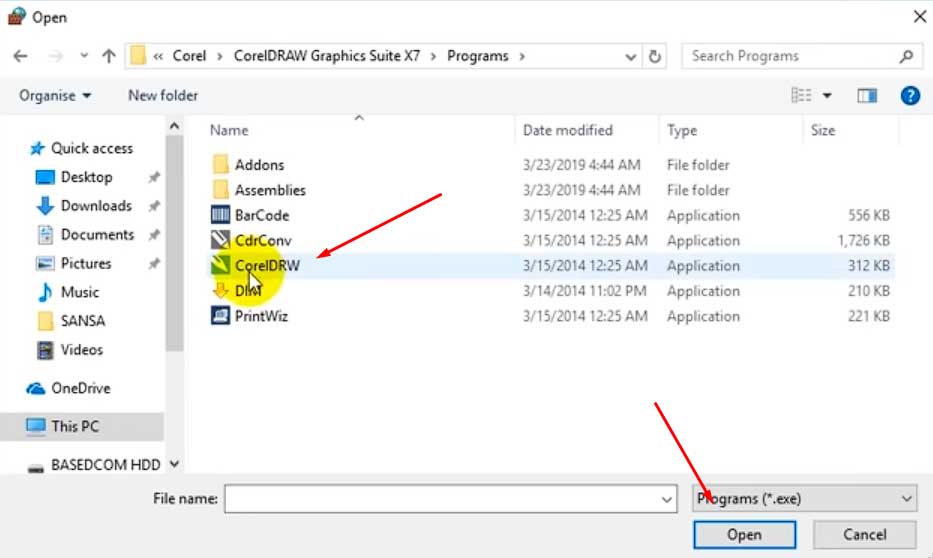Select the CorelDRW application icon
Image resolution: width=933 pixels, height=558 pixels.
[220, 265]
